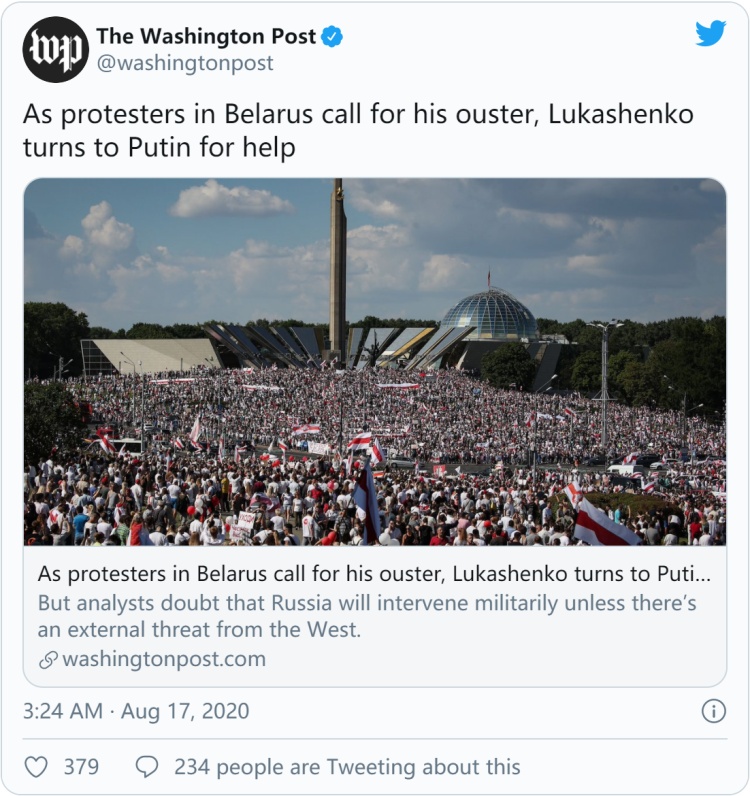Click the link card headline text
Image resolution: width=750 pixels, height=796 pixels.
[374, 574]
